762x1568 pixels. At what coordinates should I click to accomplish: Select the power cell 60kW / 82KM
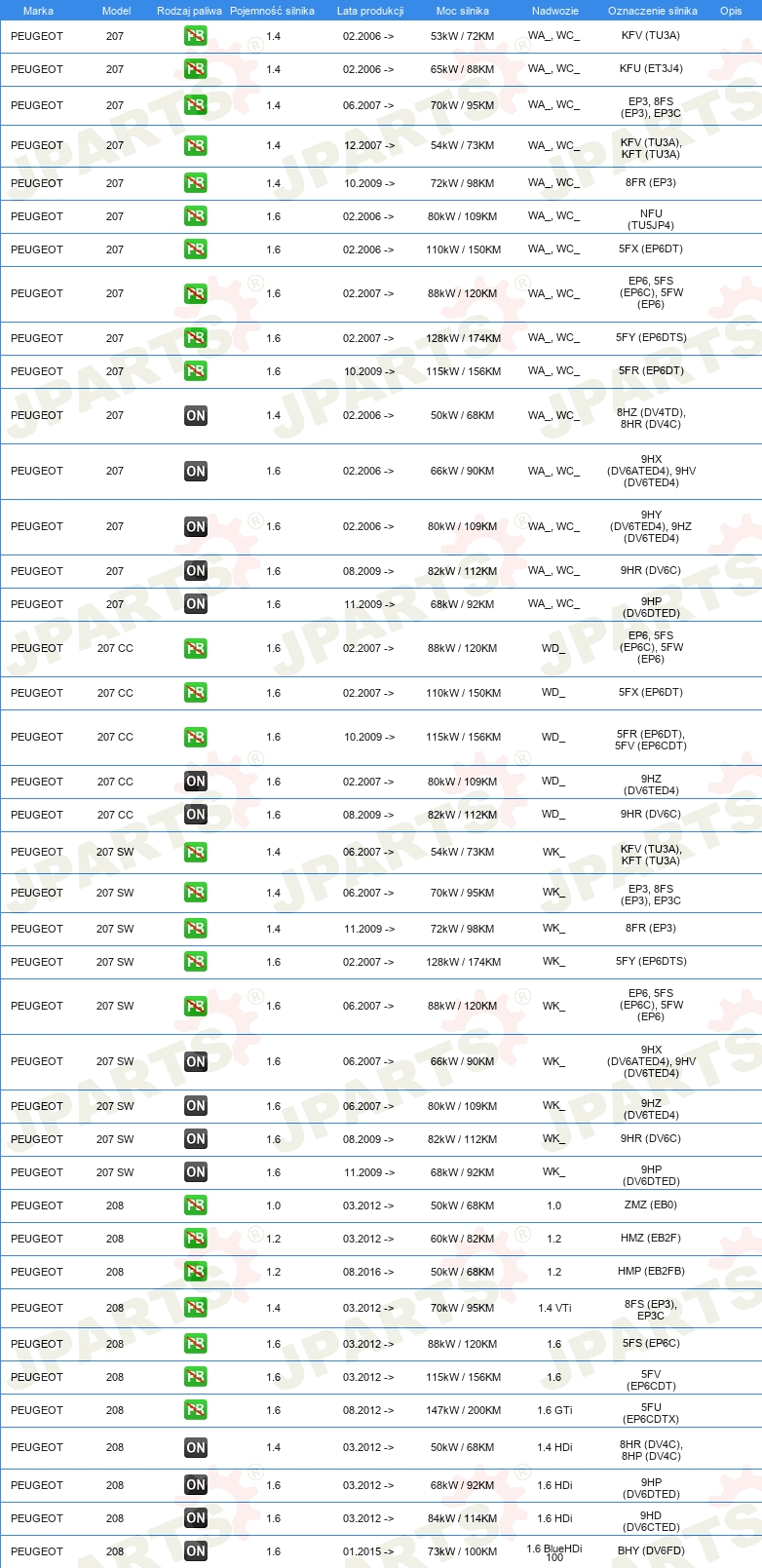(463, 1239)
